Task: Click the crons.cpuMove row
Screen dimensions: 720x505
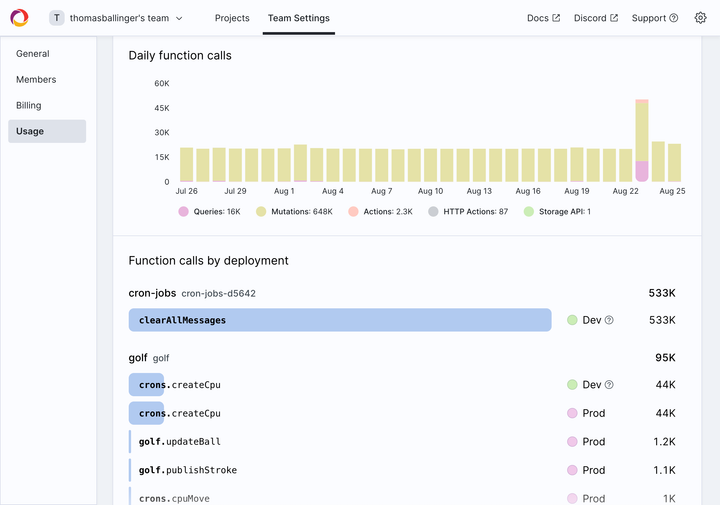Action: [402, 499]
